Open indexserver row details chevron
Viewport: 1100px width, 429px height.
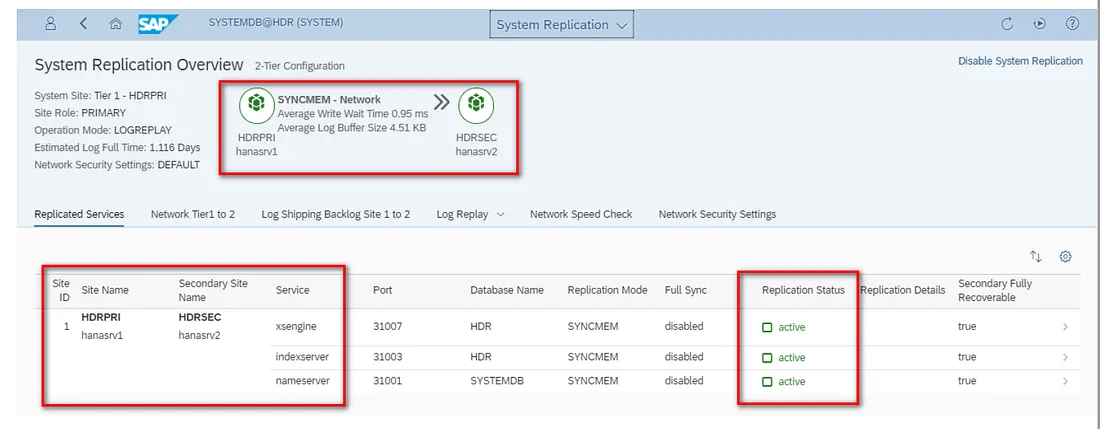coord(1065,358)
